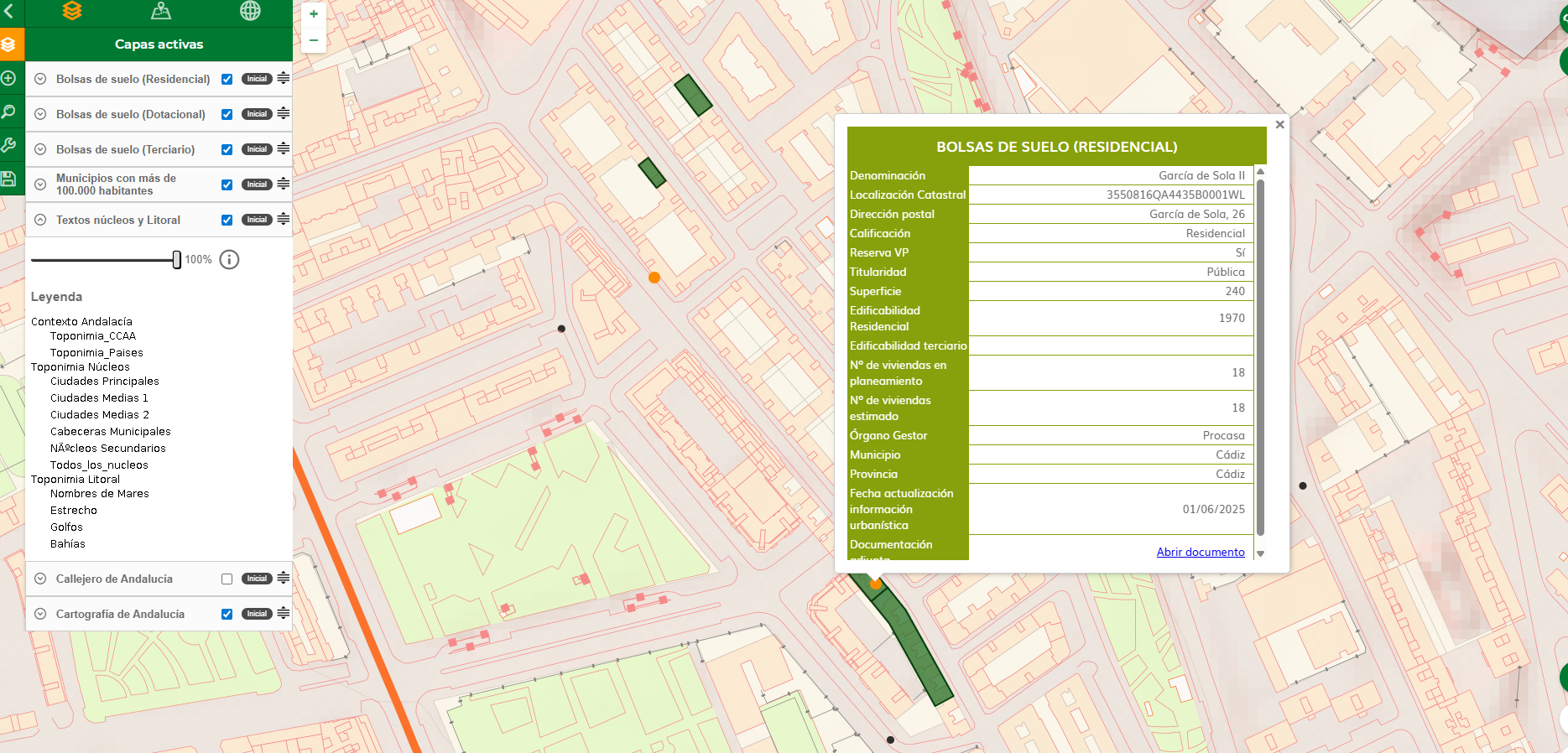Image resolution: width=1568 pixels, height=753 pixels.
Task: Expand Municipios con más de 100.000 habitantes
Action: 40,184
